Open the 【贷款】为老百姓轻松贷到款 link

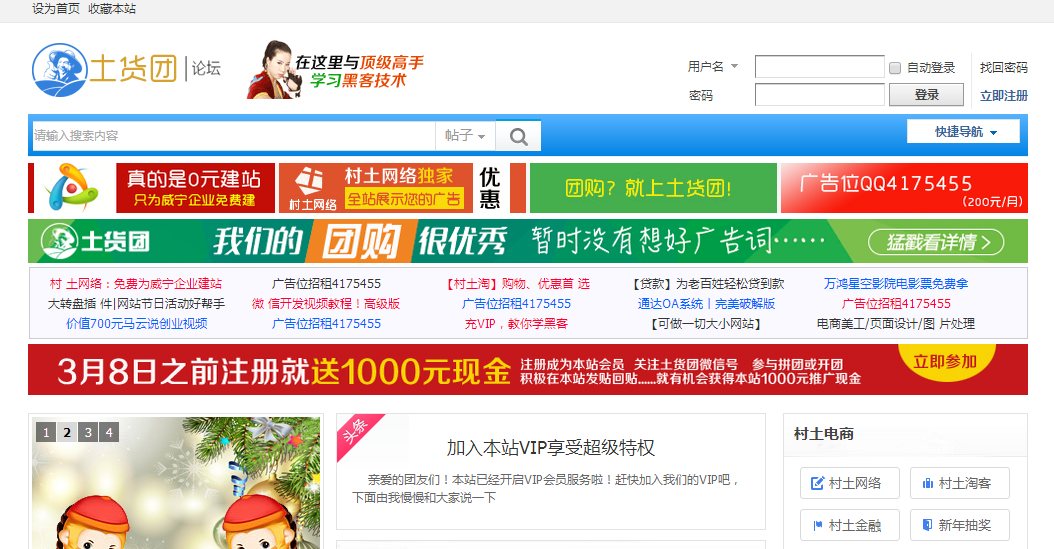click(706, 284)
